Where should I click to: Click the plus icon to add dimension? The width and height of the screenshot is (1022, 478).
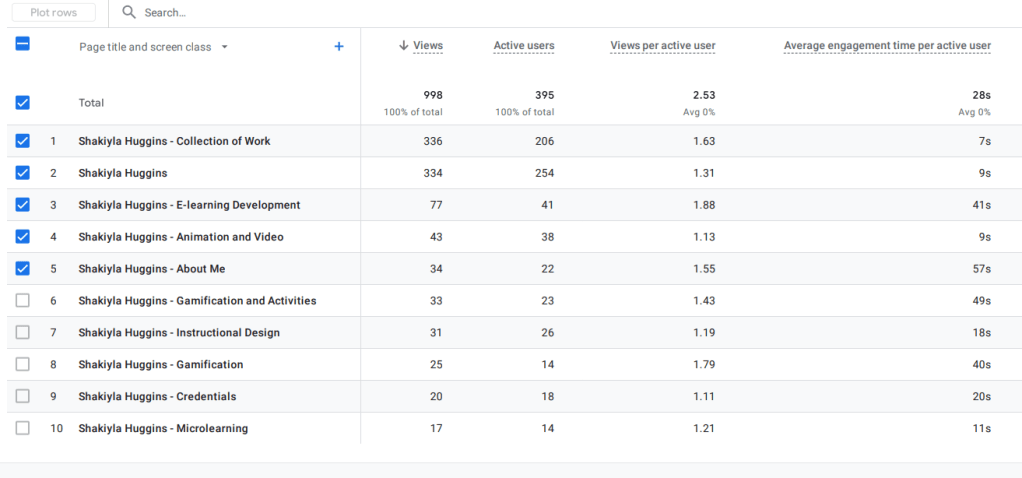[339, 46]
